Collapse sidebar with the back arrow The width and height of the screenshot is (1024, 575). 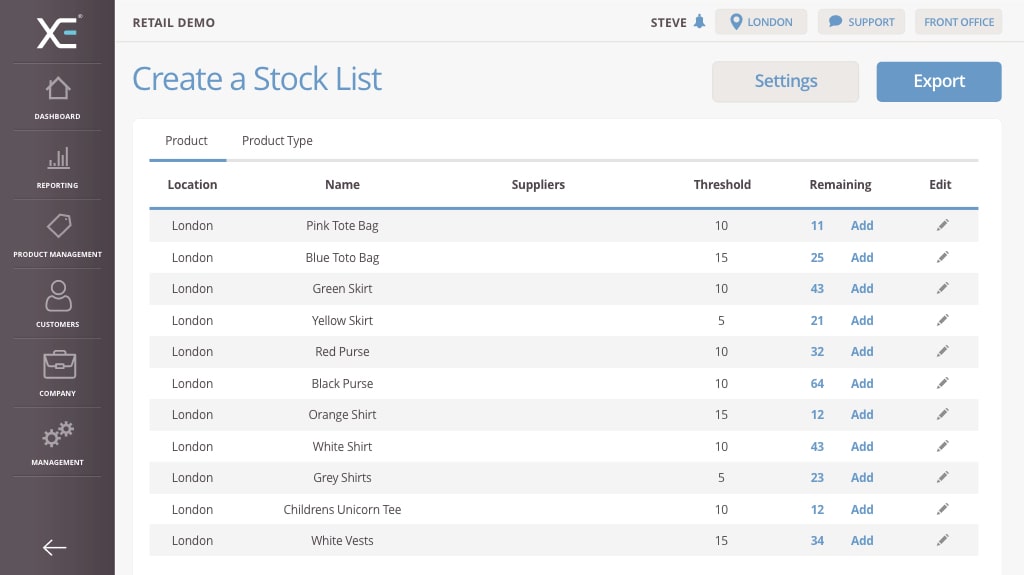[x=55, y=547]
